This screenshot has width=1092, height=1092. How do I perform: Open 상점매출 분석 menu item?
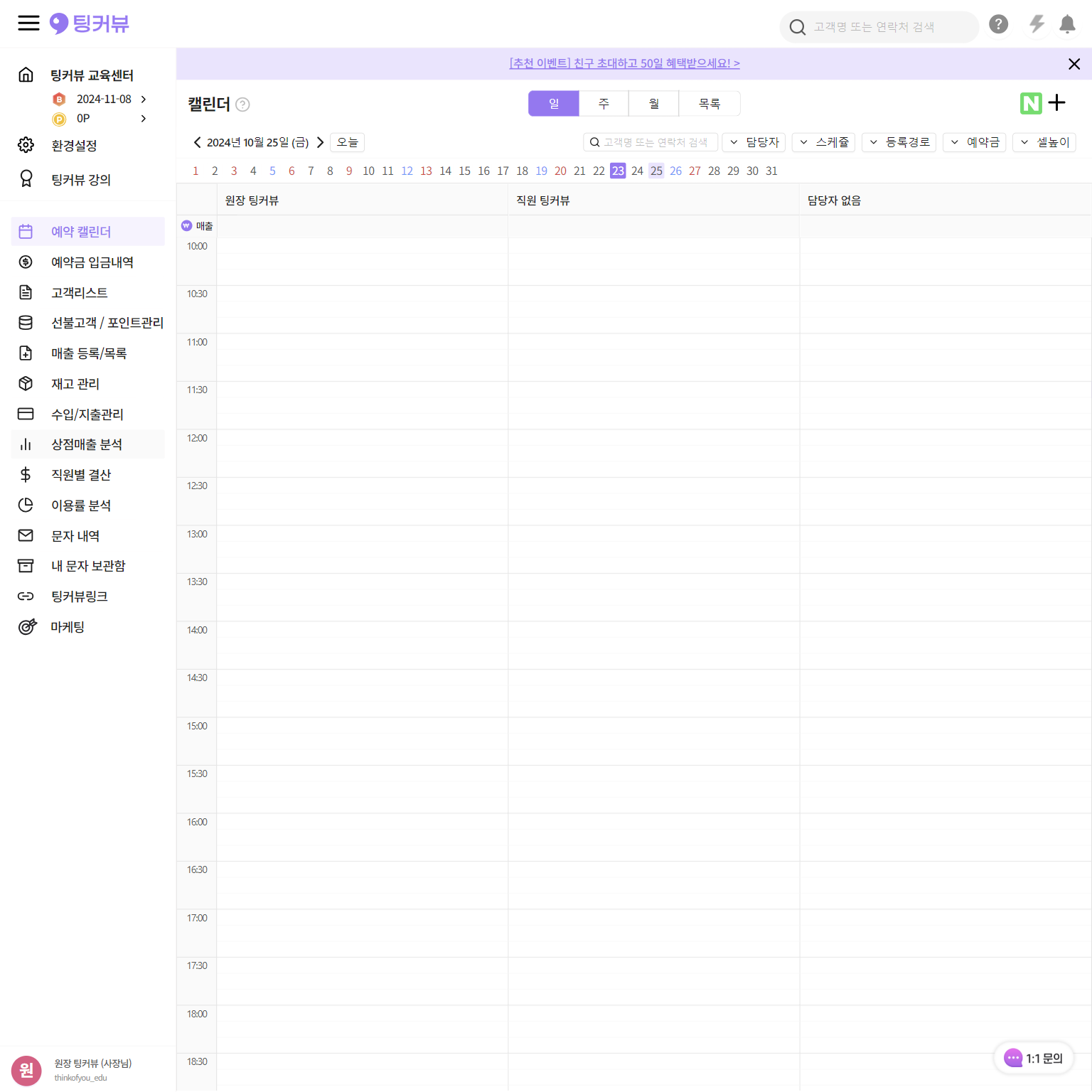pyautogui.click(x=88, y=444)
